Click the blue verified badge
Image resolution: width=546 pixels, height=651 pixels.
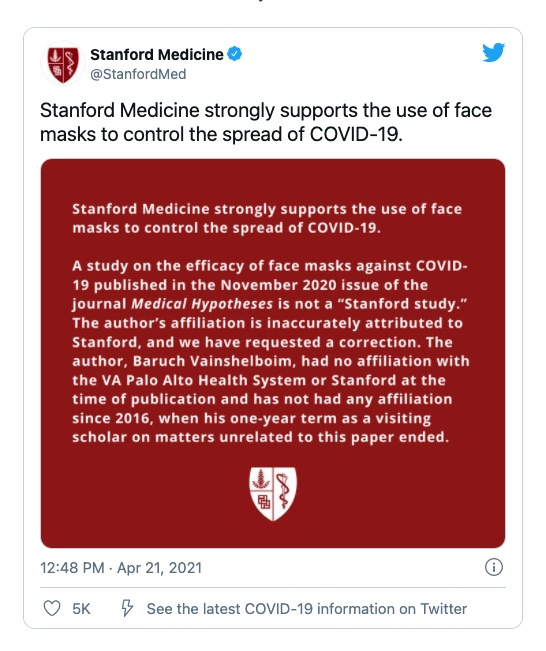pos(235,54)
